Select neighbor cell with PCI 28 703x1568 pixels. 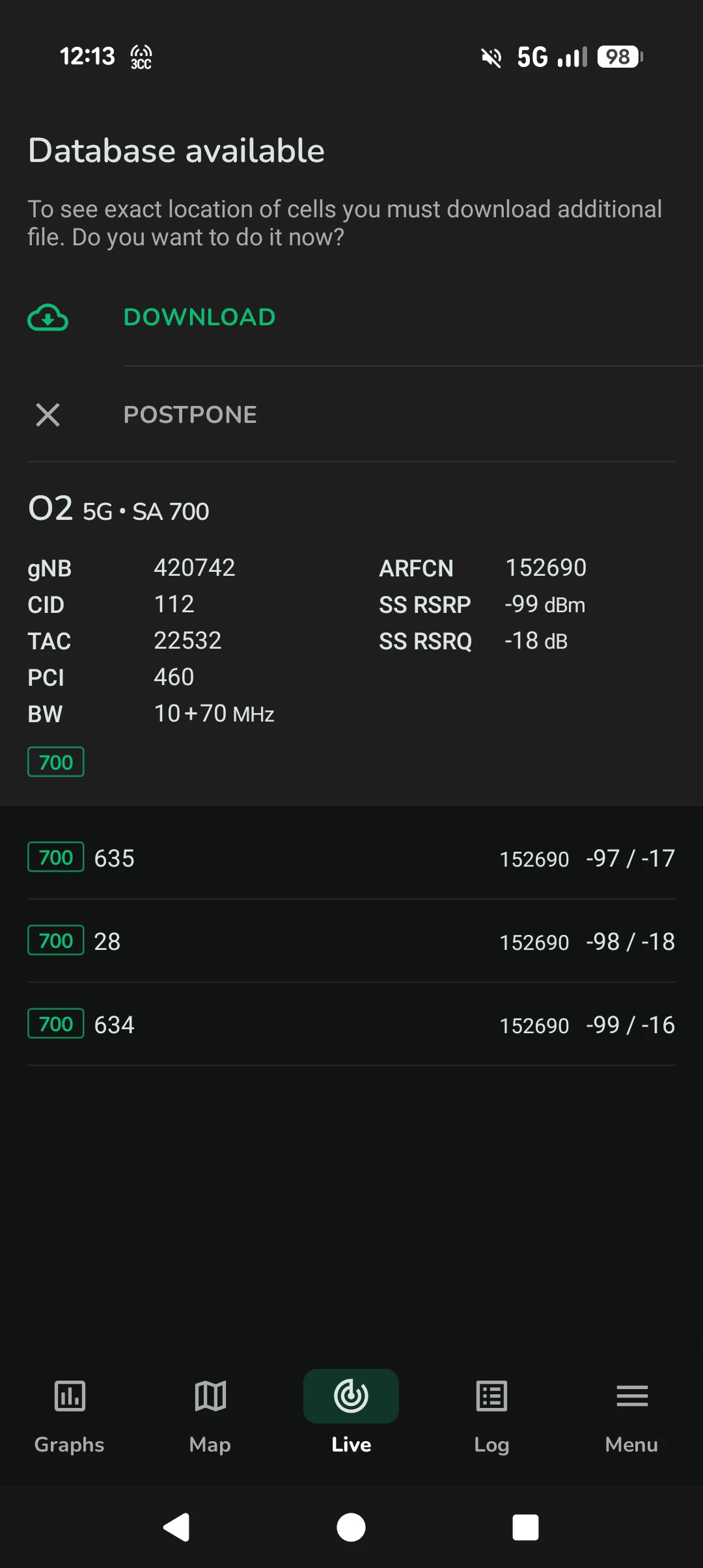click(351, 941)
